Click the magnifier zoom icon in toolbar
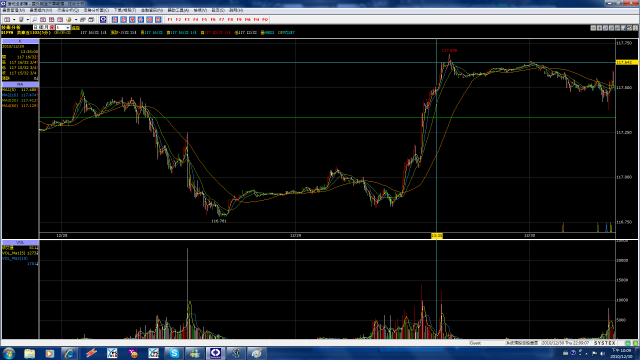640x360 pixels. click(x=34, y=19)
